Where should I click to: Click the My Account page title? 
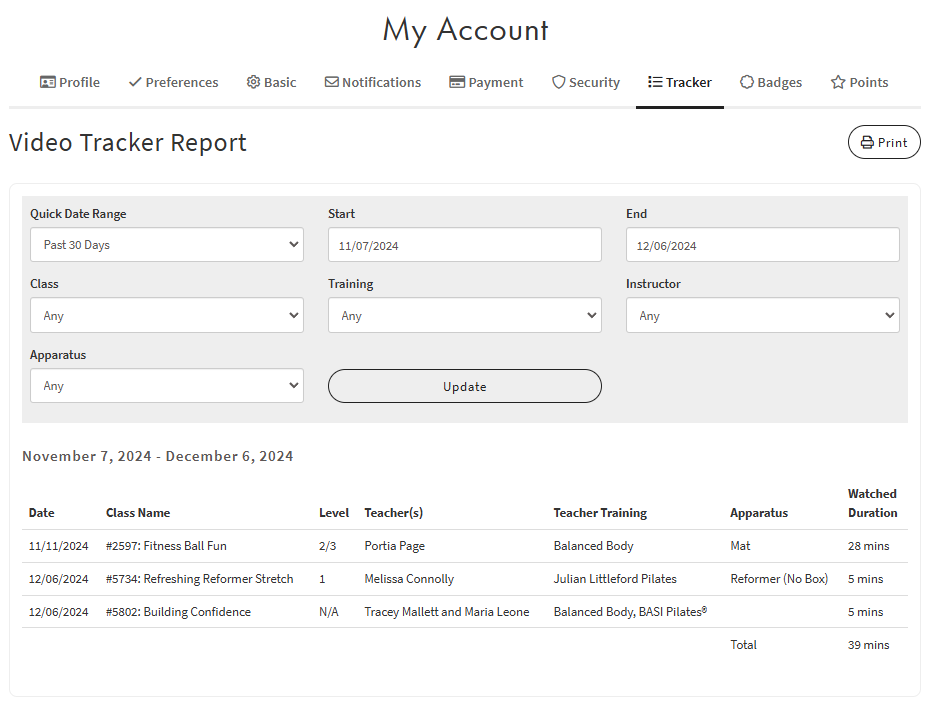tap(465, 30)
